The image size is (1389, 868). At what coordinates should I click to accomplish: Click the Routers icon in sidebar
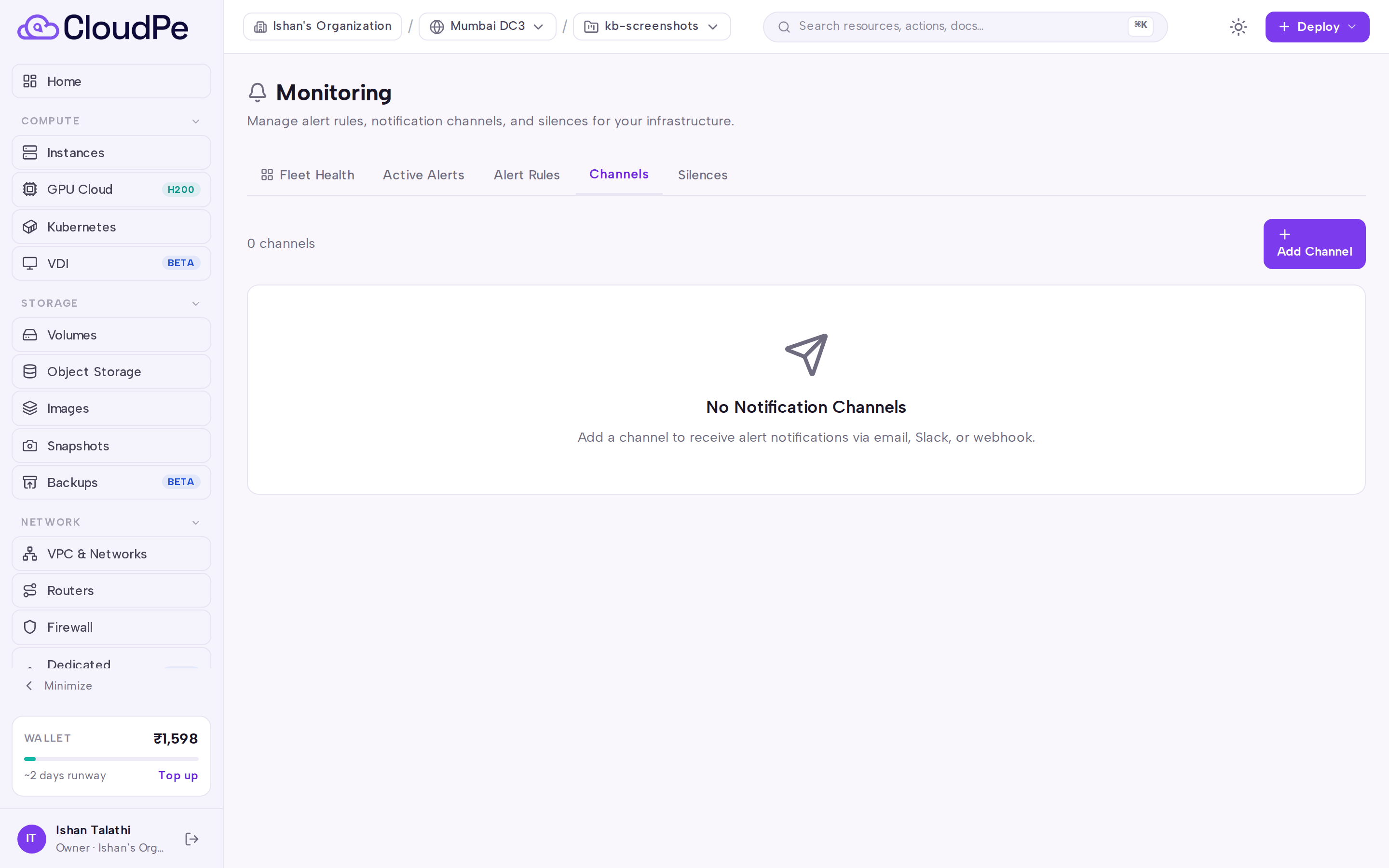30,590
